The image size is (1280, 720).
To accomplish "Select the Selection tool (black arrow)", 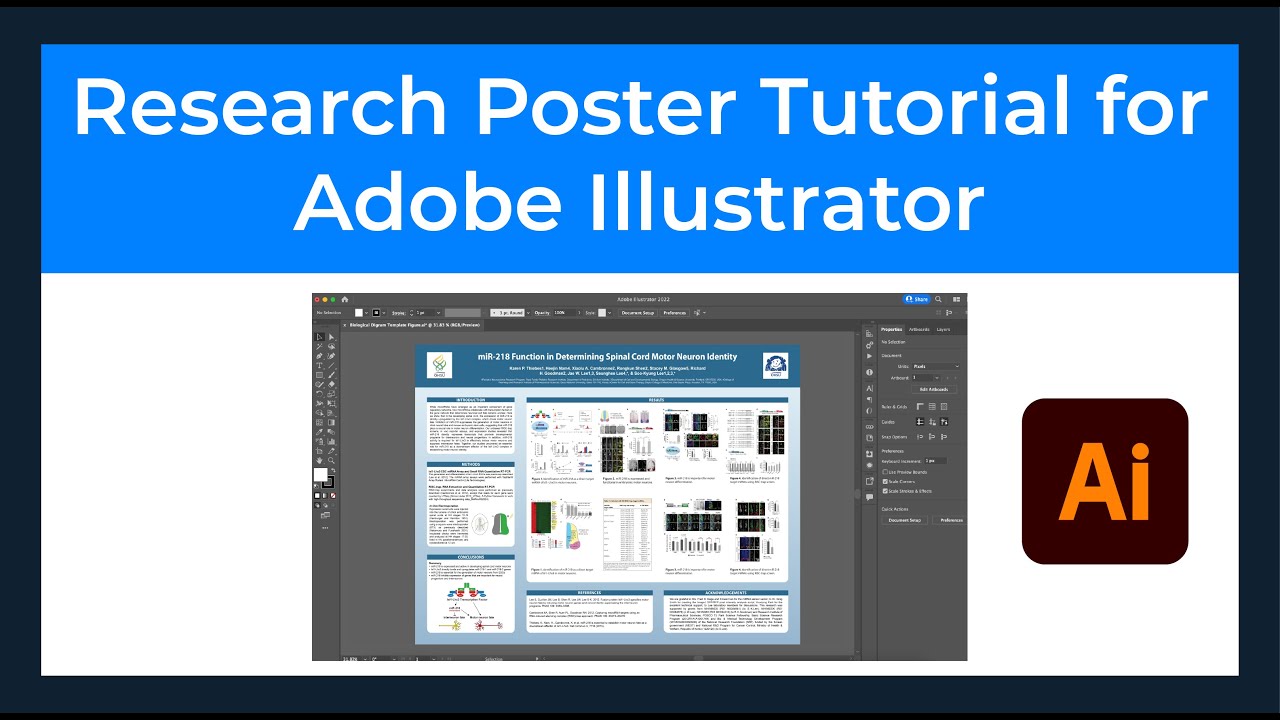I will [x=319, y=337].
